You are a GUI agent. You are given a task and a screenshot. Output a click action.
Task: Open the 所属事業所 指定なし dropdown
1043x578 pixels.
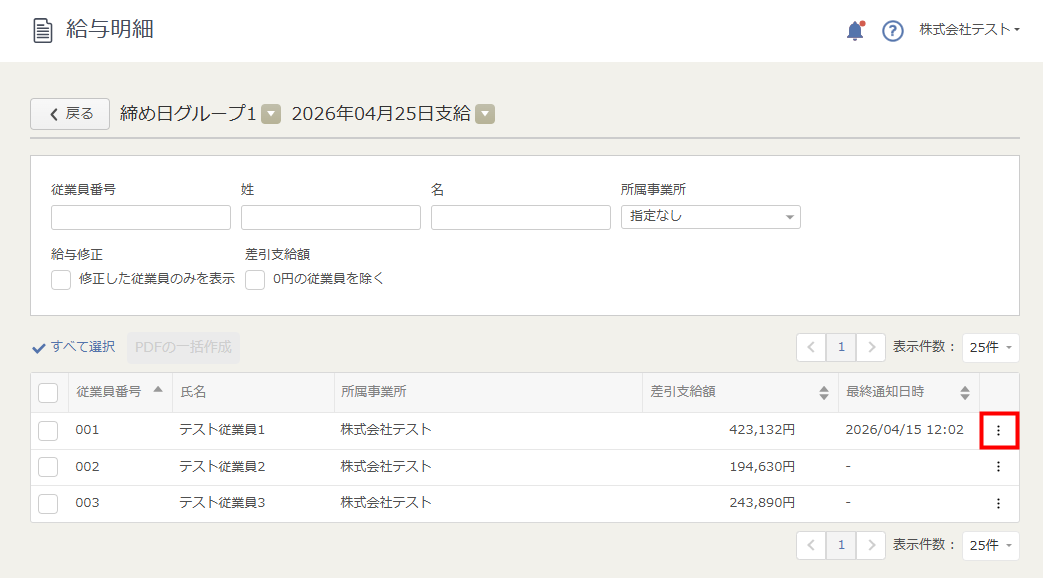(710, 216)
